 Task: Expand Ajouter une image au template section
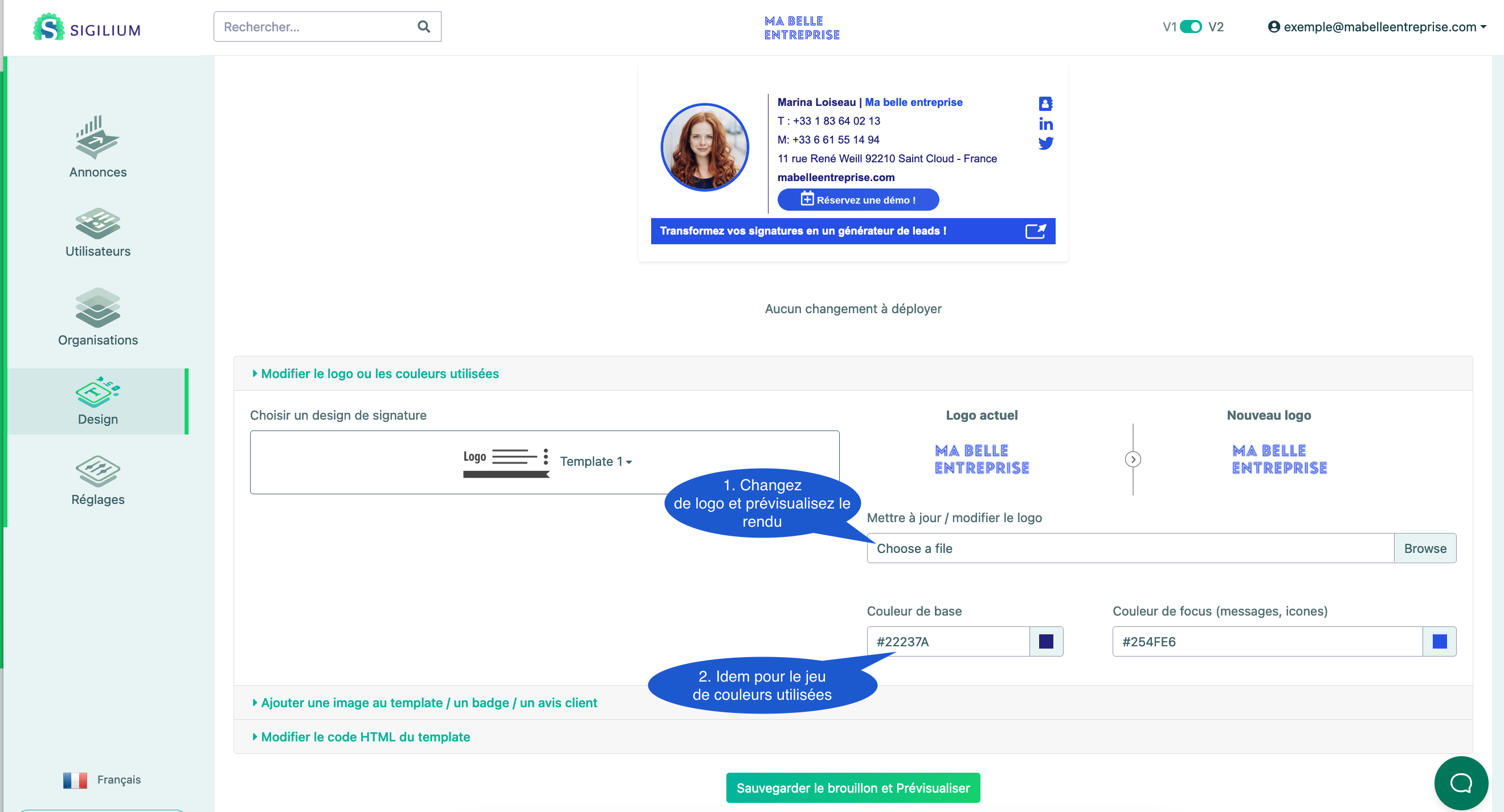[428, 703]
